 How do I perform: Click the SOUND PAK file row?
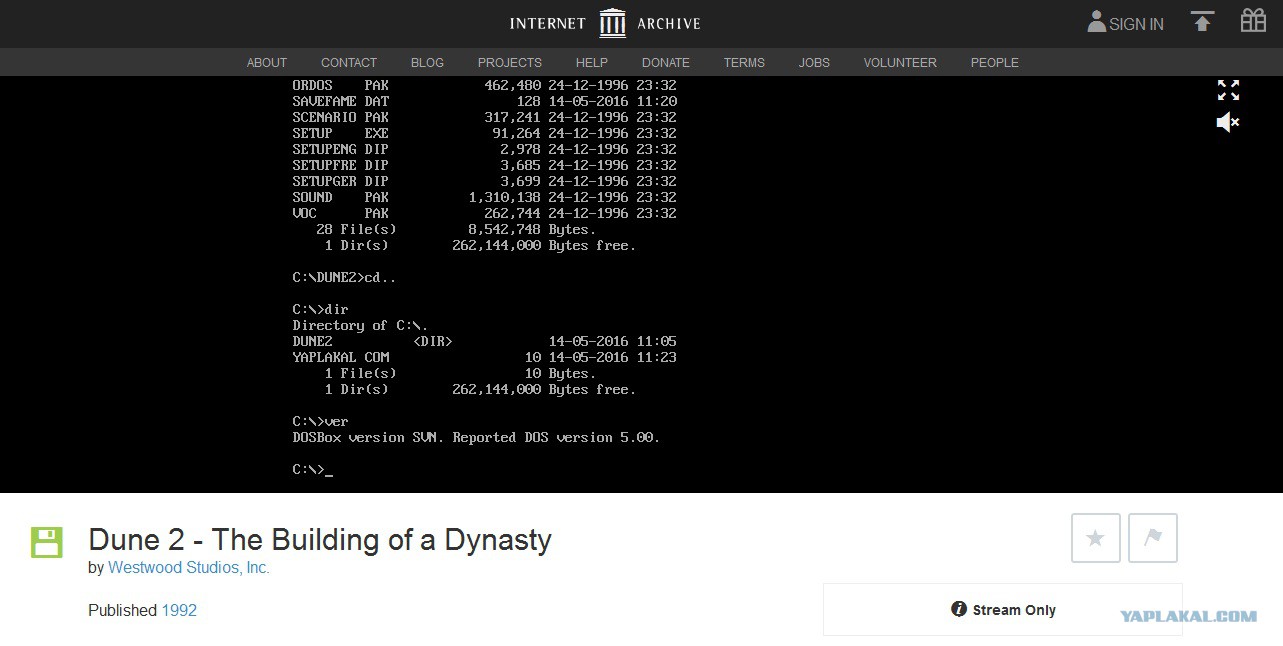484,197
